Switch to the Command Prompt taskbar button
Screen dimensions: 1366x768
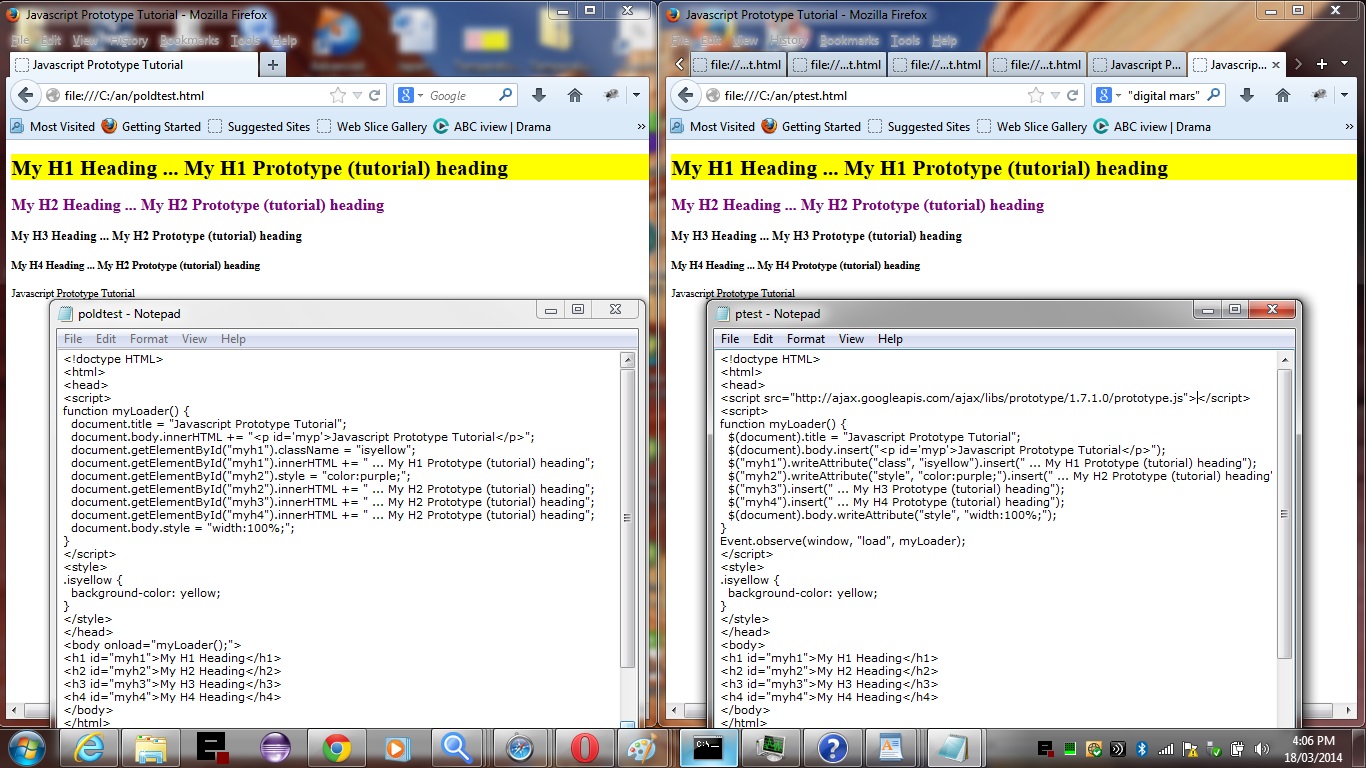click(708, 747)
